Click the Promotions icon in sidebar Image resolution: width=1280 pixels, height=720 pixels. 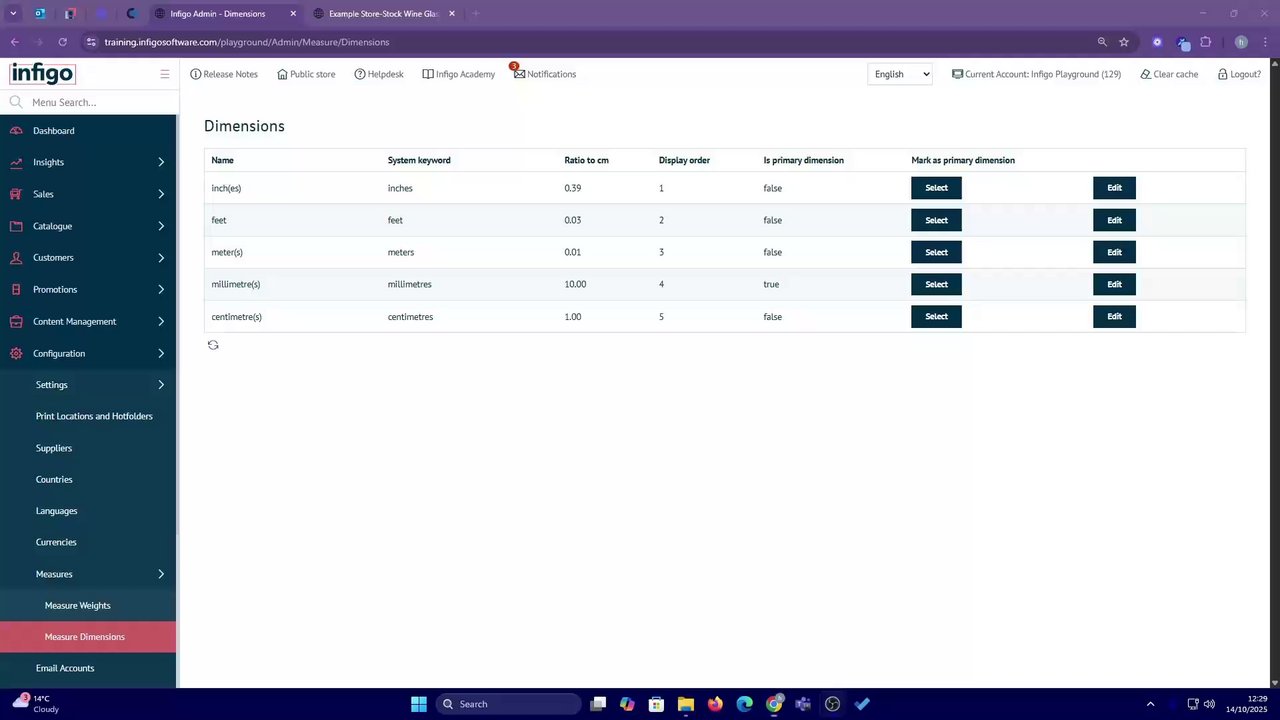pyautogui.click(x=16, y=290)
